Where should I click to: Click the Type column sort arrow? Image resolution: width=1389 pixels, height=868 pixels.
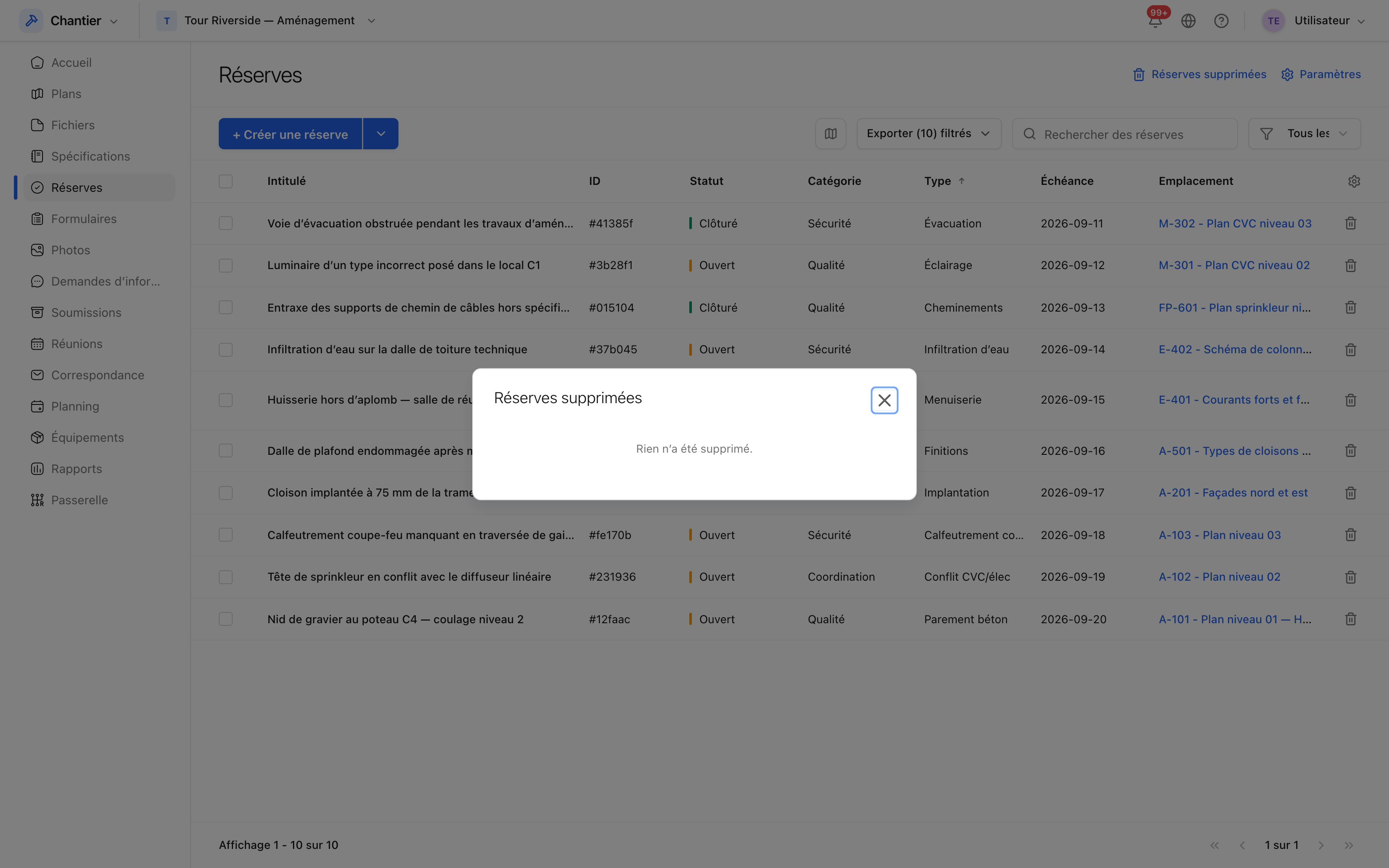click(961, 181)
